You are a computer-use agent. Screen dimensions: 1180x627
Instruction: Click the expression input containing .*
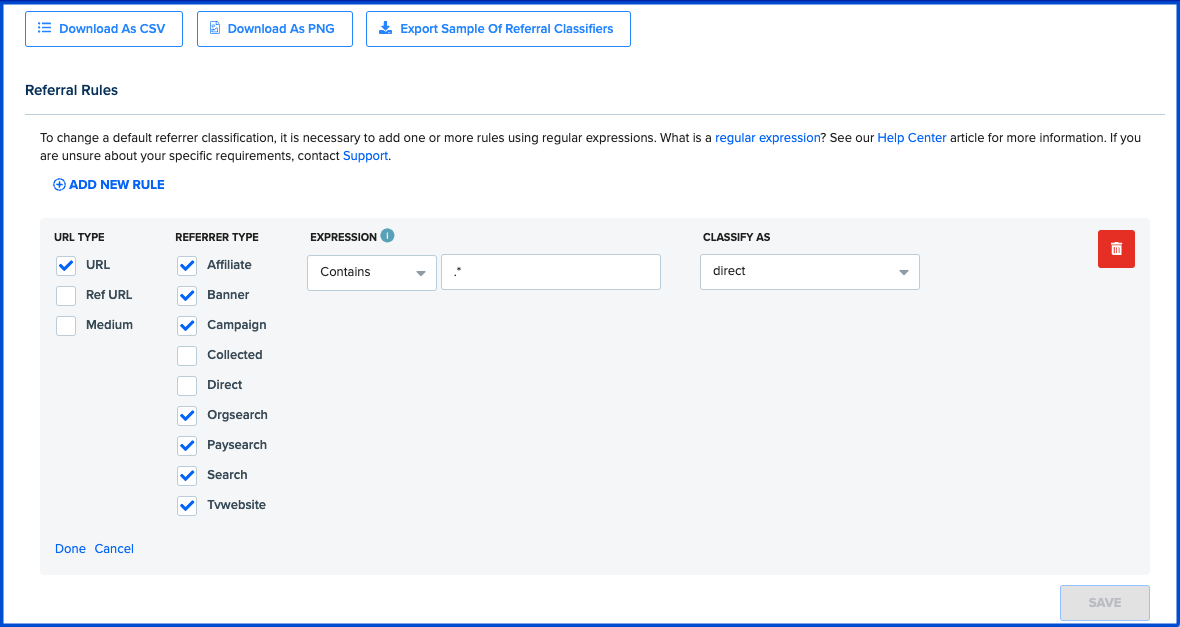tap(550, 271)
